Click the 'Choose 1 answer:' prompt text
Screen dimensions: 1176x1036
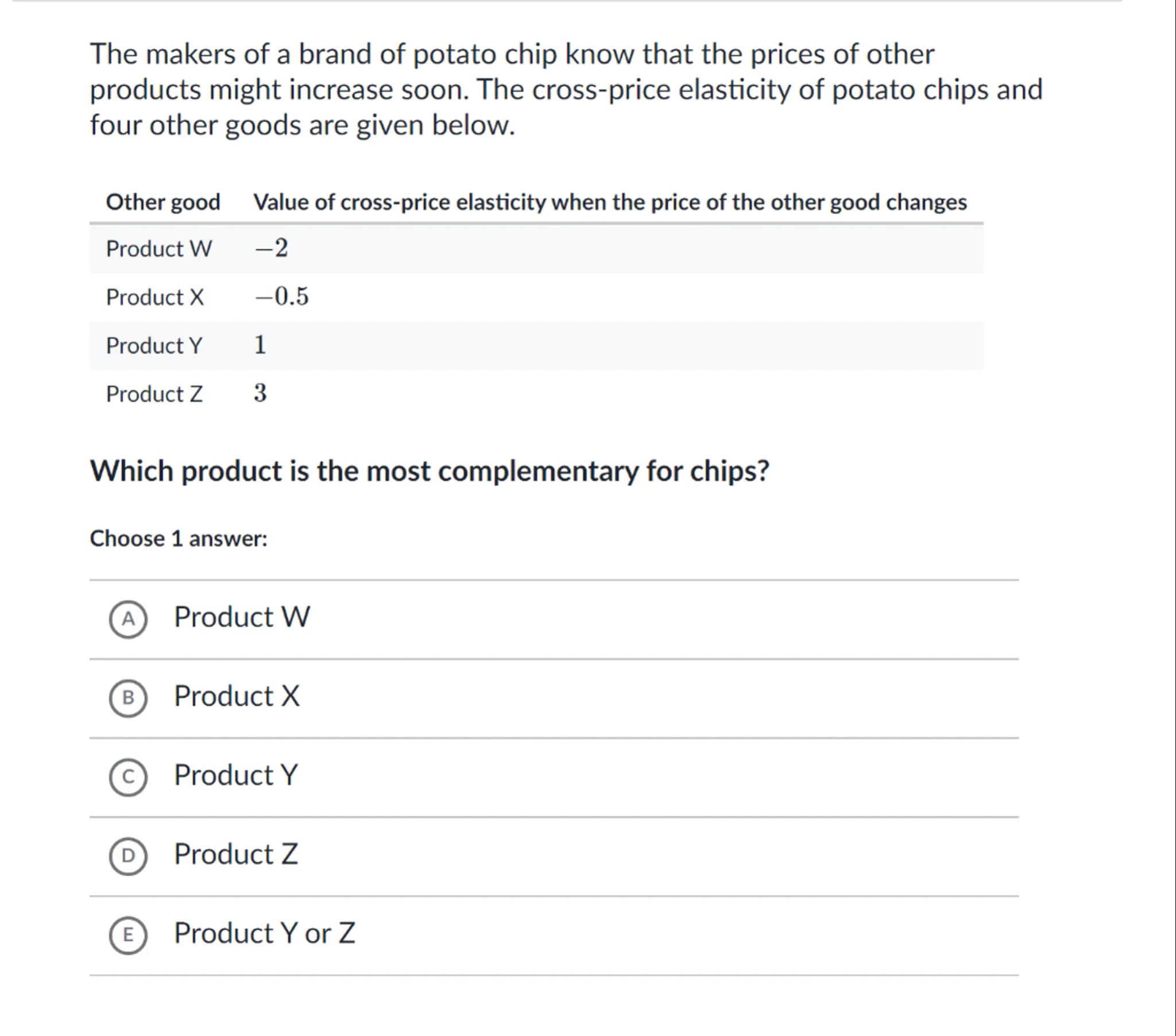click(179, 539)
